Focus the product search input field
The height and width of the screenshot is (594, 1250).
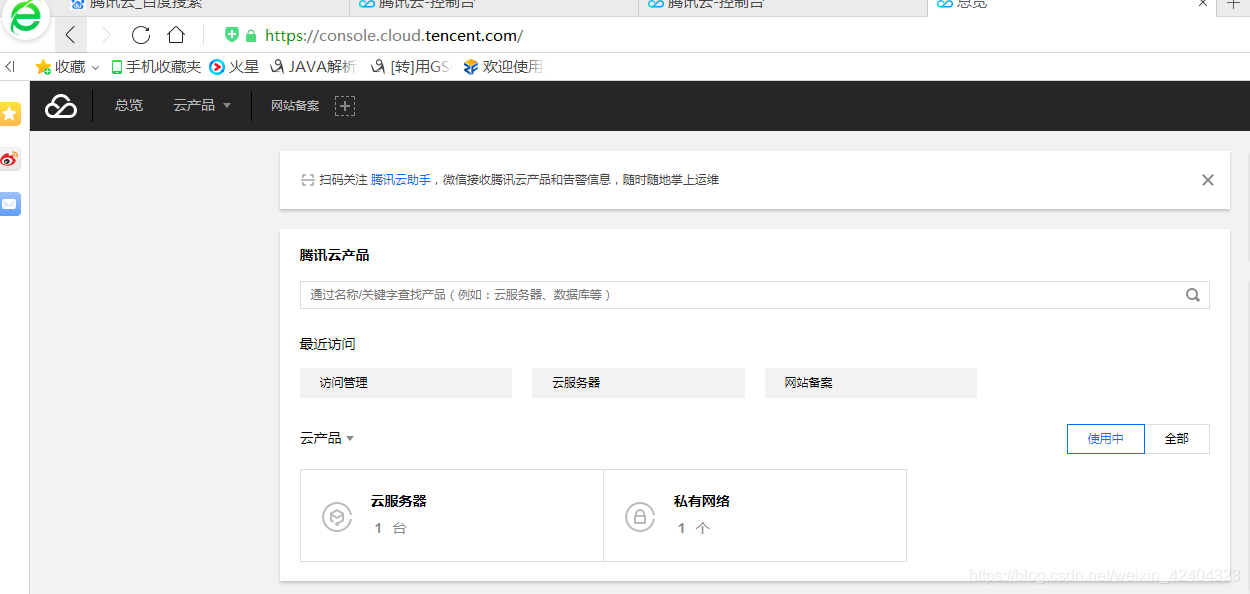(754, 295)
